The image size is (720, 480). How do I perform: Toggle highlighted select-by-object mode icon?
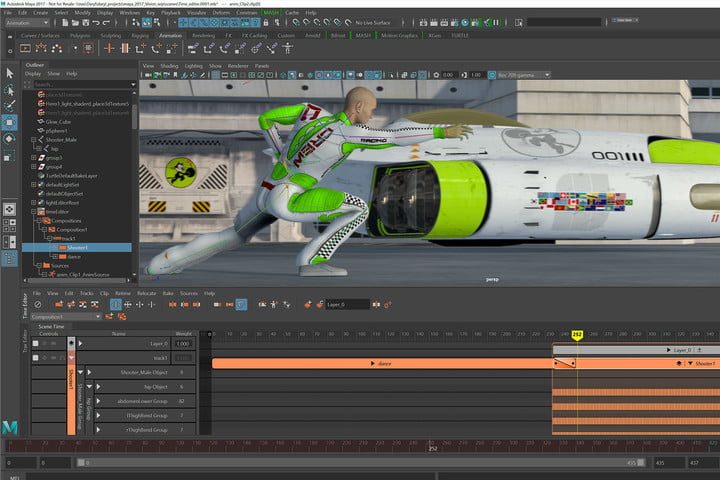[x=146, y=23]
